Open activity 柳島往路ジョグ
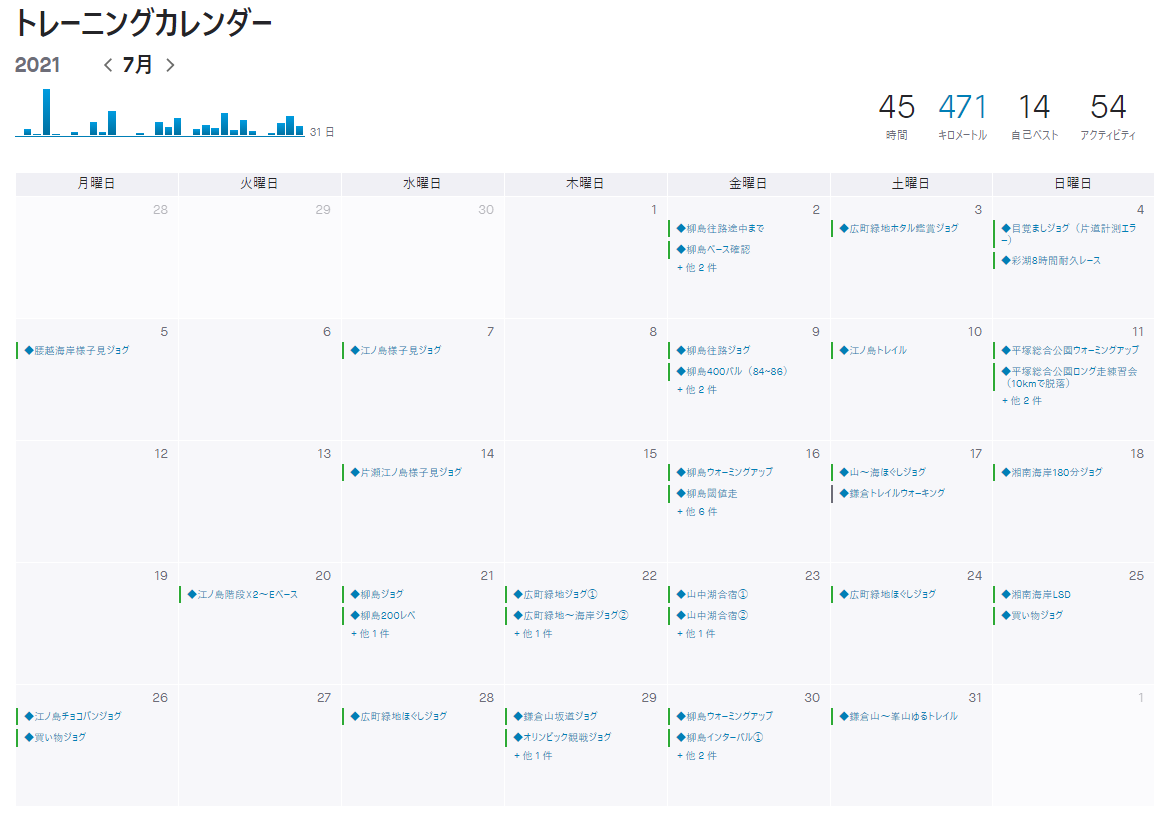The width and height of the screenshot is (1165, 816). (x=713, y=350)
